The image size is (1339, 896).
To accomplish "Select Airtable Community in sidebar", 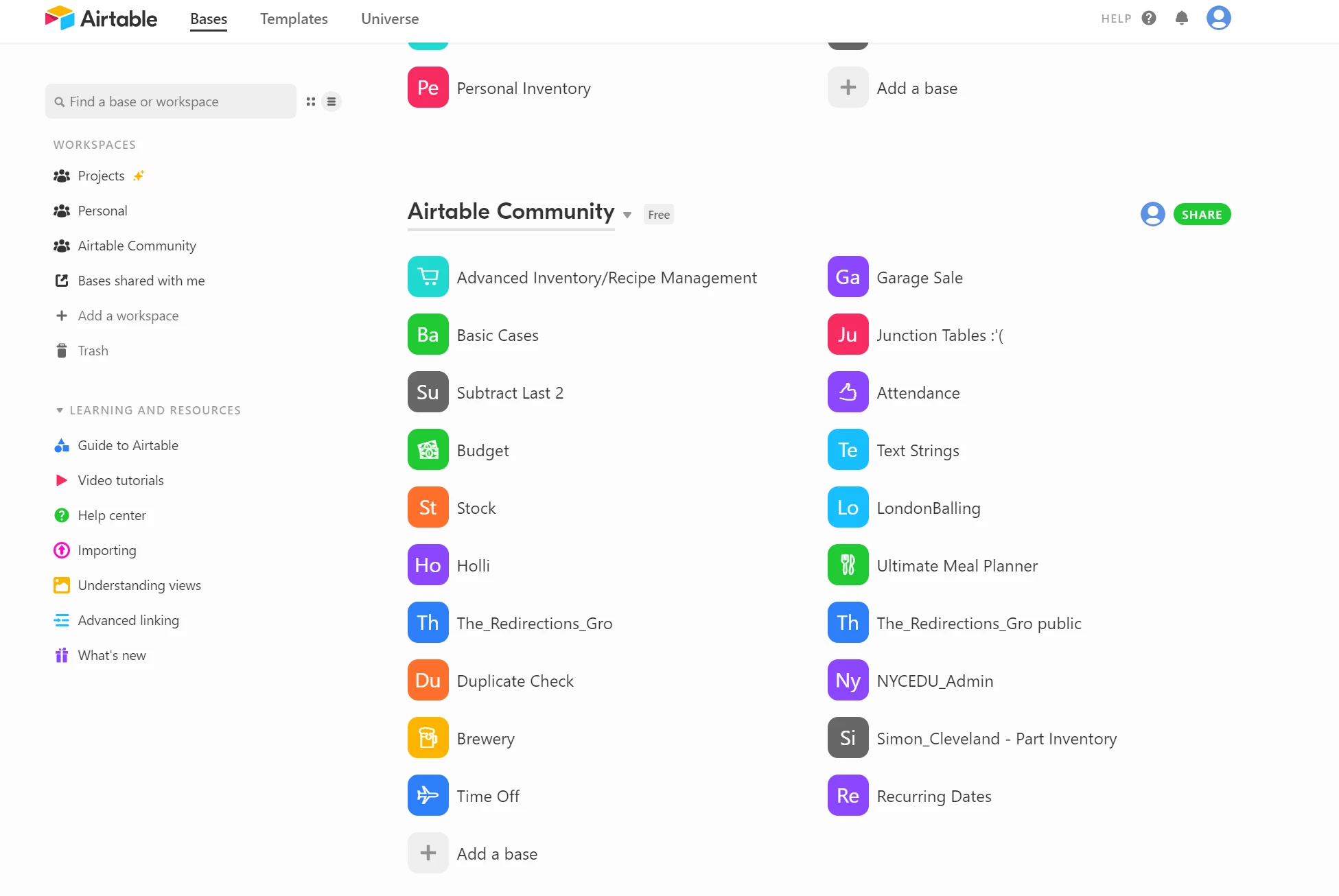I will [137, 246].
